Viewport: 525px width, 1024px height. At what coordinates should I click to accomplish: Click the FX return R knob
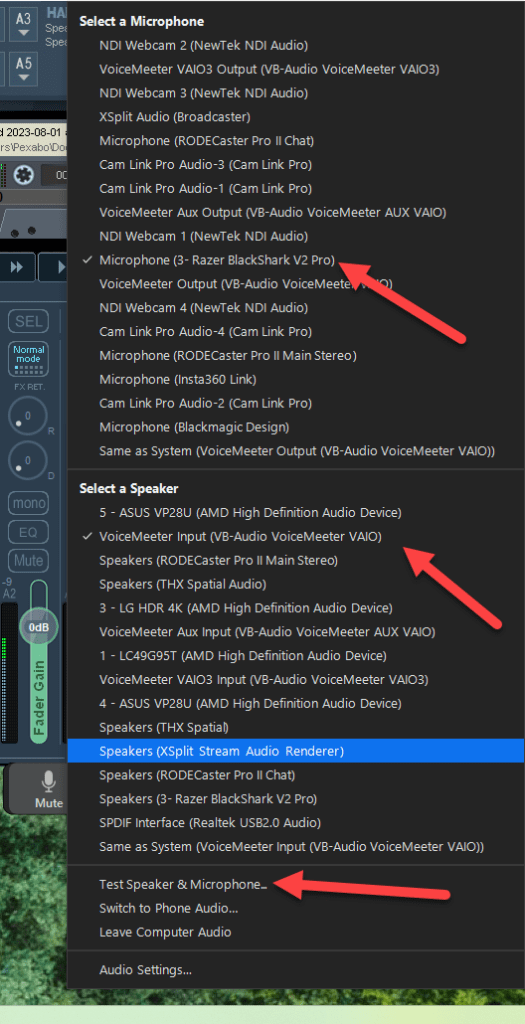click(x=27, y=415)
